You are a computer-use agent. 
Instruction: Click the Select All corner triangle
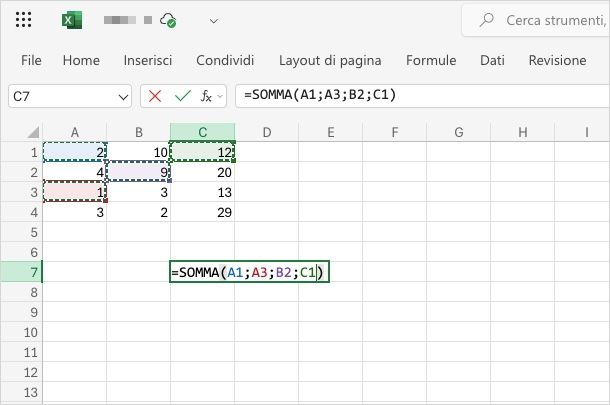pos(33,132)
